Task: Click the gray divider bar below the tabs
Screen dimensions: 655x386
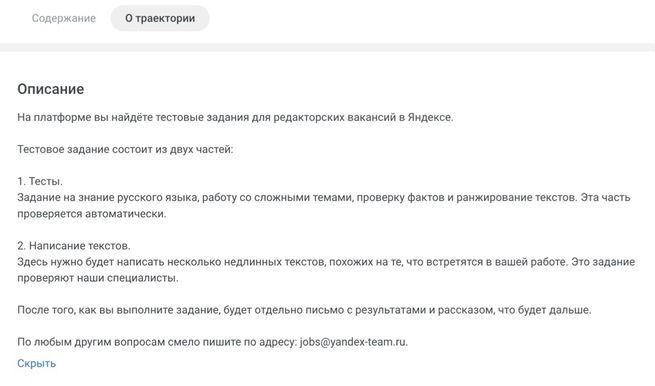Action: pos(328,47)
